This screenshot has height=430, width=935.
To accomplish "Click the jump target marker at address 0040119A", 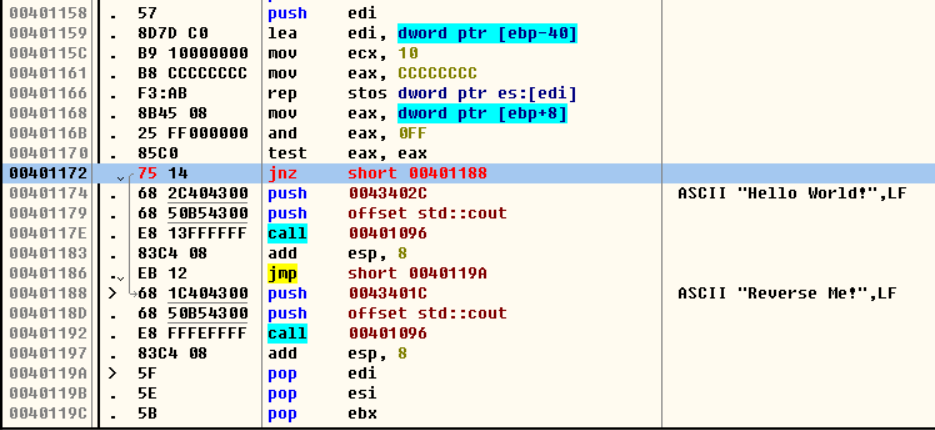I will [x=112, y=373].
